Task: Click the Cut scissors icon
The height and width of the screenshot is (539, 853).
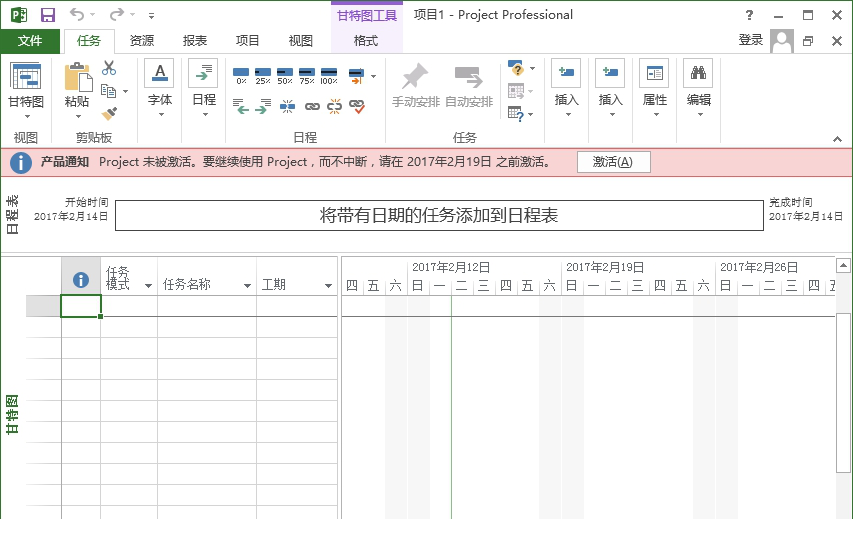Action: (x=109, y=68)
